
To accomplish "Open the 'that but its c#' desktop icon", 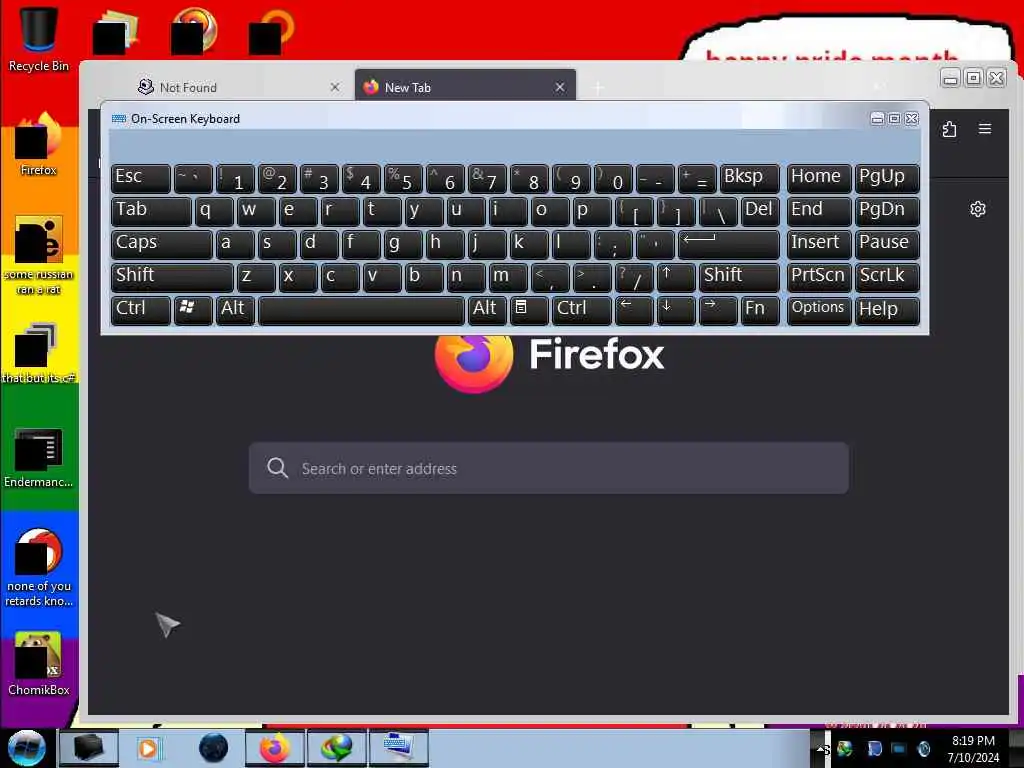I will click(38, 353).
